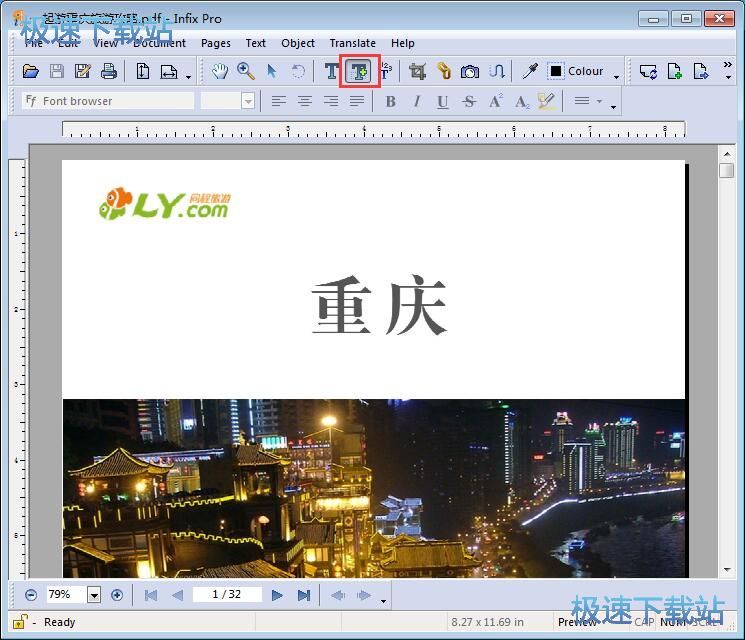Click the text highlighter icon
The image size is (745, 640).
pos(546,101)
